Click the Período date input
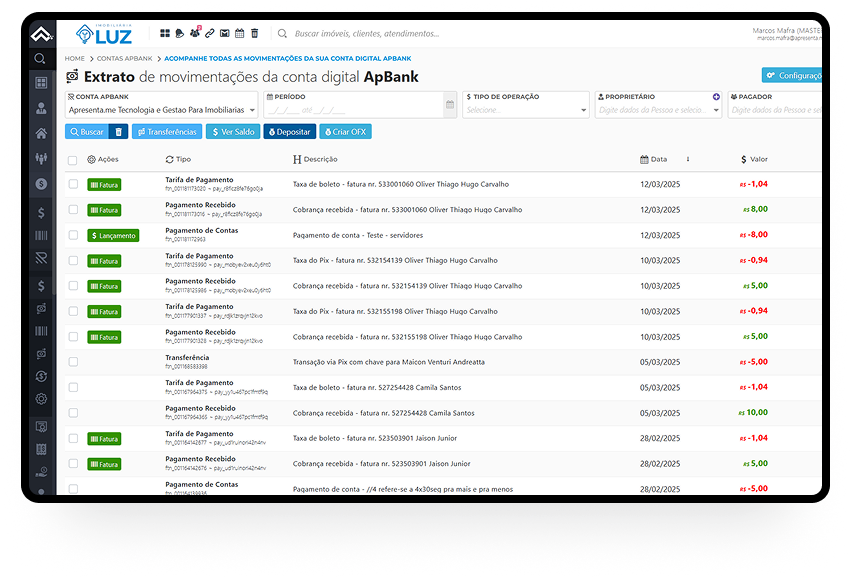This screenshot has width=851, height=579. [x=354, y=110]
